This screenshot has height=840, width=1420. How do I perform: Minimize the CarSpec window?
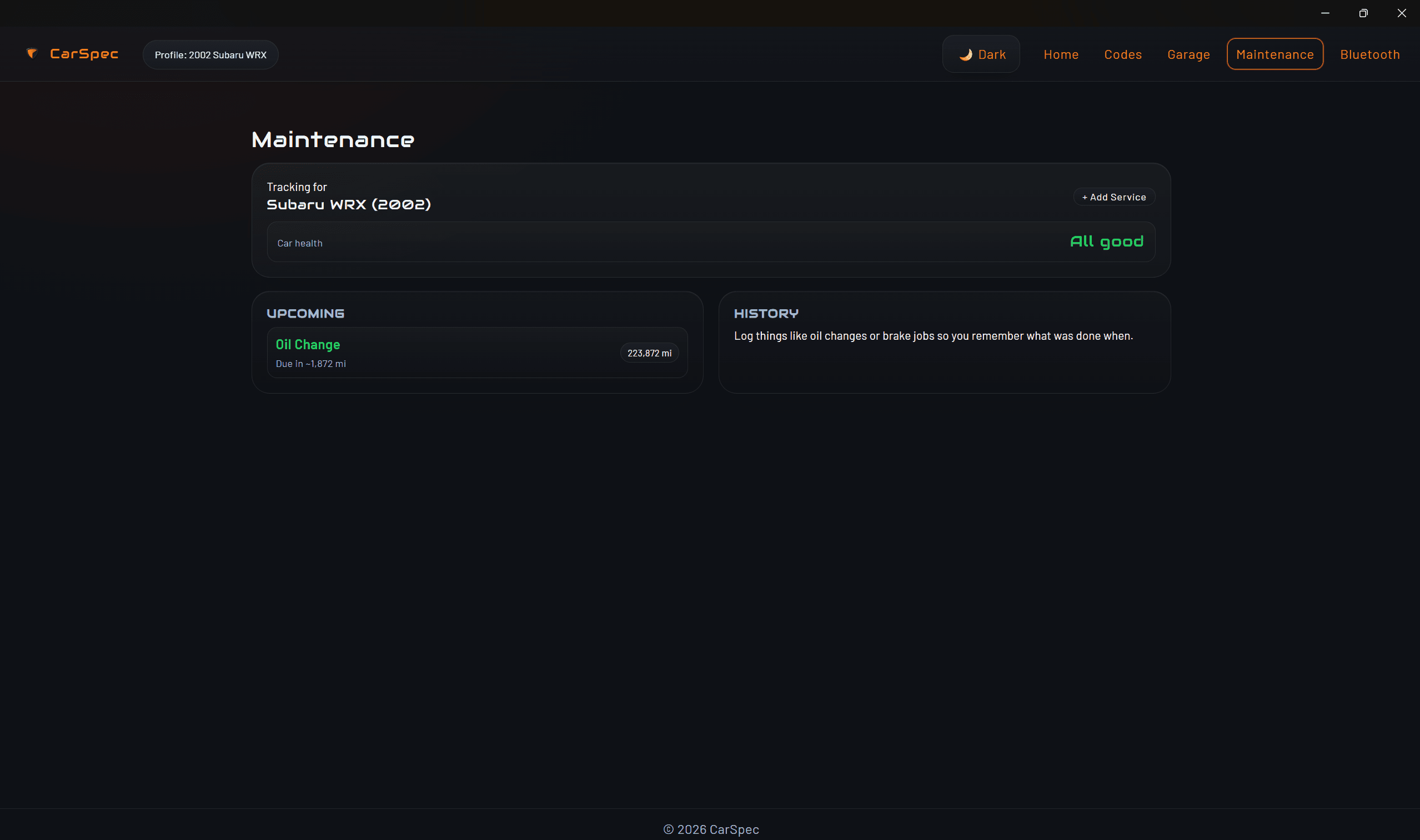click(x=1325, y=13)
